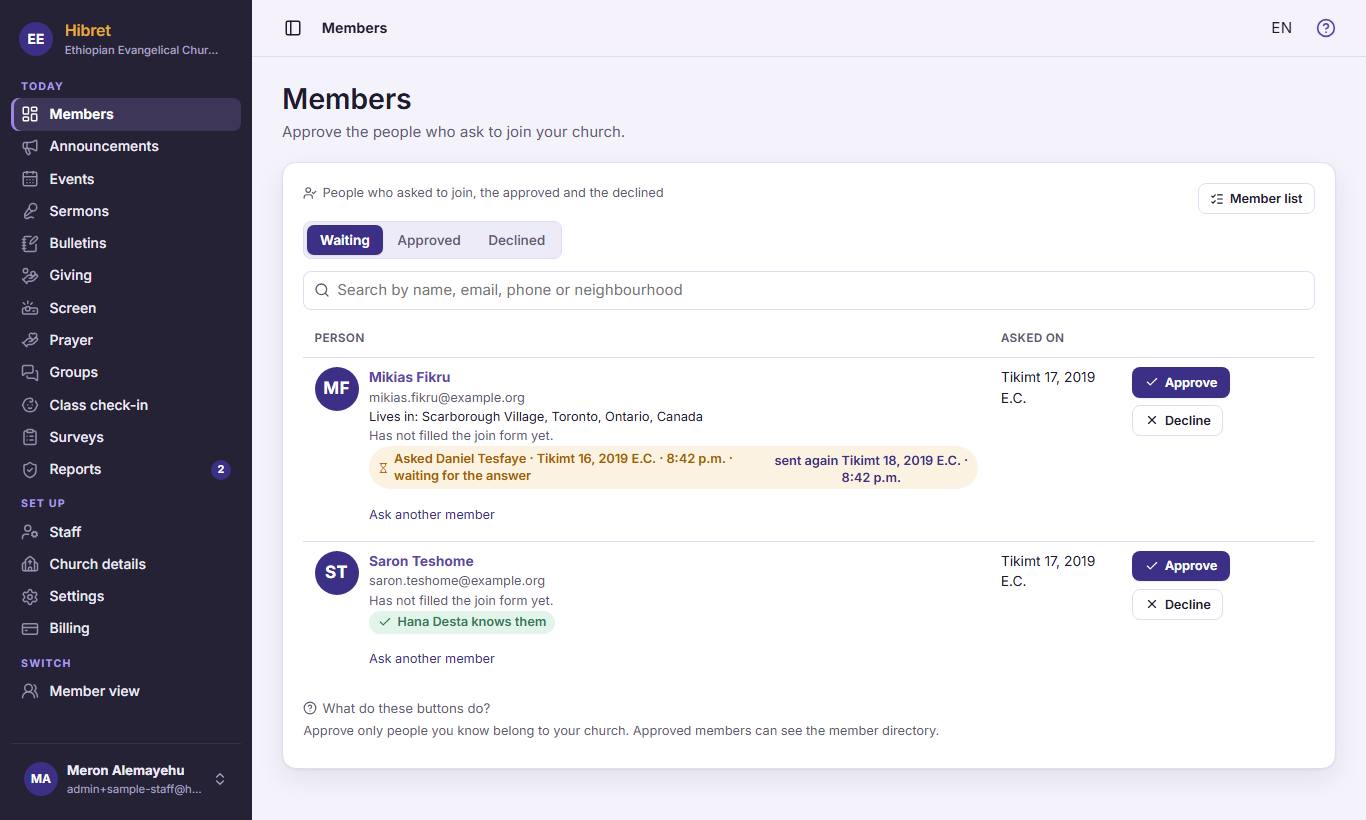This screenshot has height=820, width=1366.
Task: Click the Members breadcrumb title in top bar
Action: (x=354, y=28)
